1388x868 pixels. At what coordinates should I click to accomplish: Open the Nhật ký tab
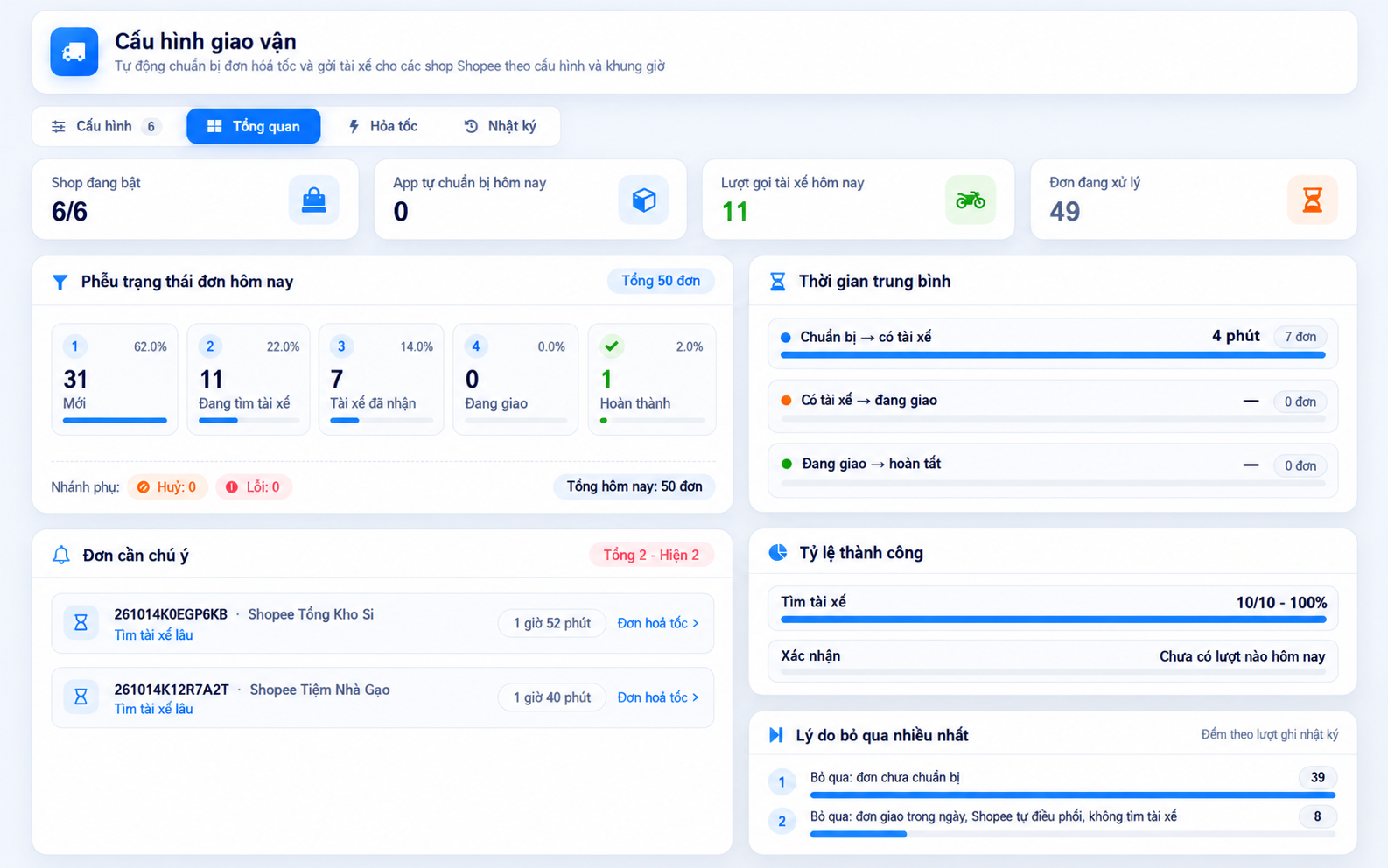click(500, 126)
